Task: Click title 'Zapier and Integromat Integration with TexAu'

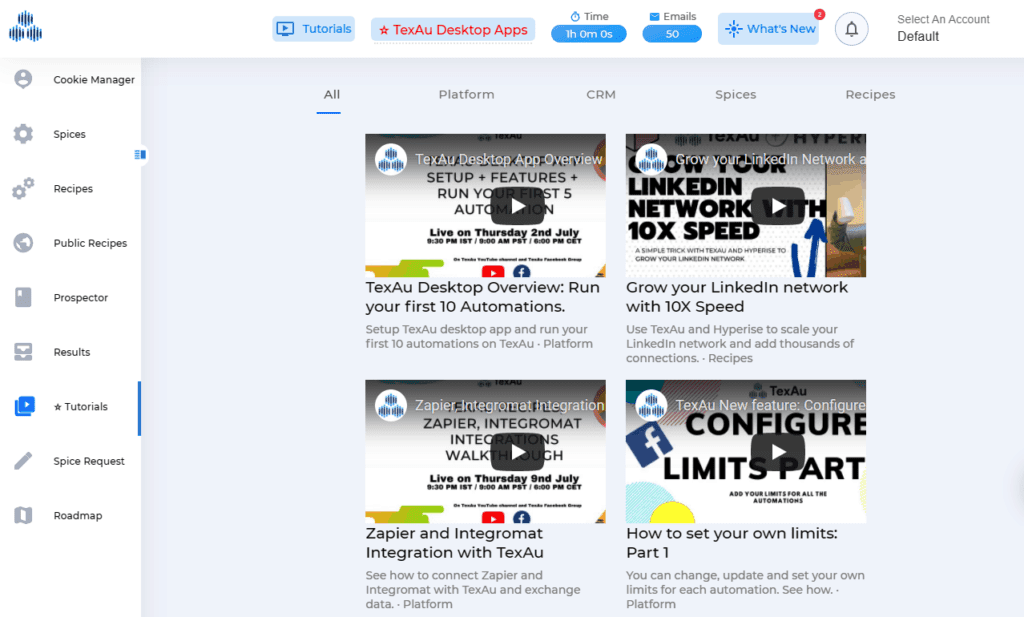Action: 455,543
